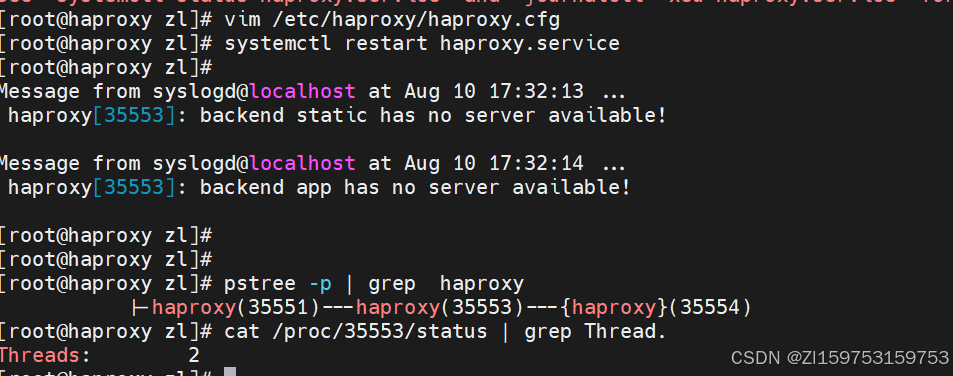Click 'backend static has no server available!' text
Image resolution: width=953 pixels, height=376 pixels.
(433, 115)
